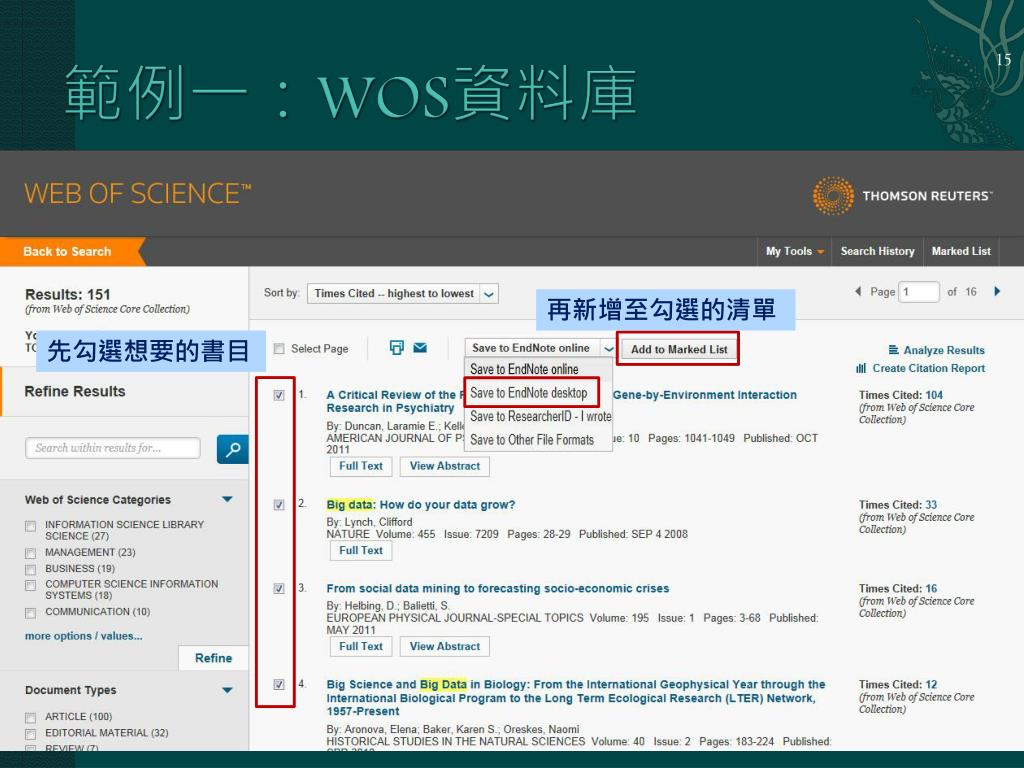
Task: Open My Tools dropdown menu
Action: pos(794,251)
